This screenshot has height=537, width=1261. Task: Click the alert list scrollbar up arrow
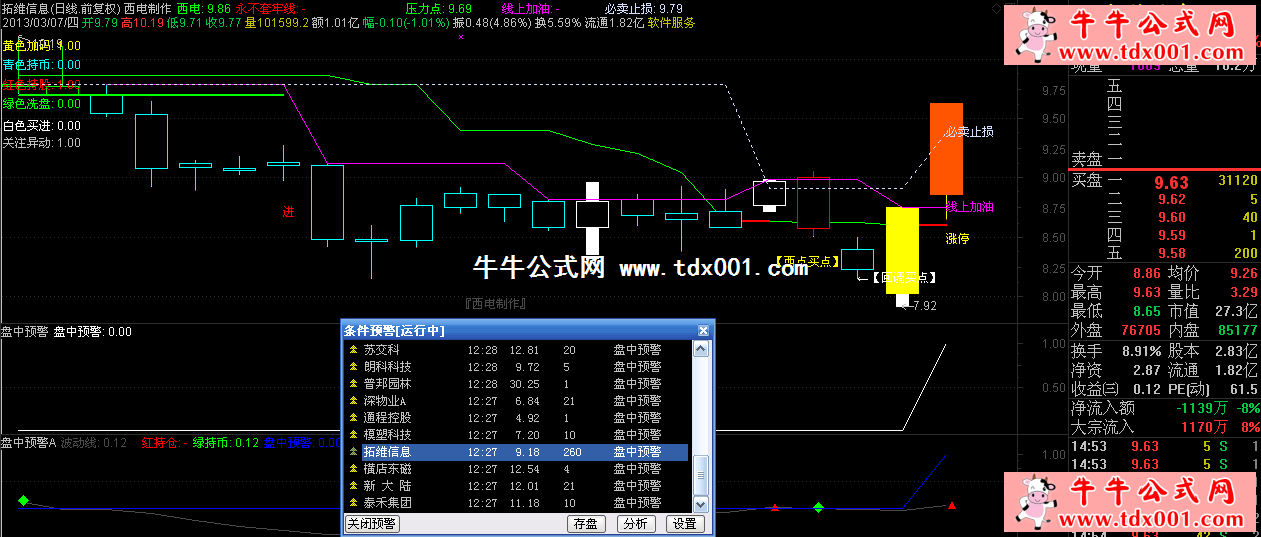(x=701, y=349)
